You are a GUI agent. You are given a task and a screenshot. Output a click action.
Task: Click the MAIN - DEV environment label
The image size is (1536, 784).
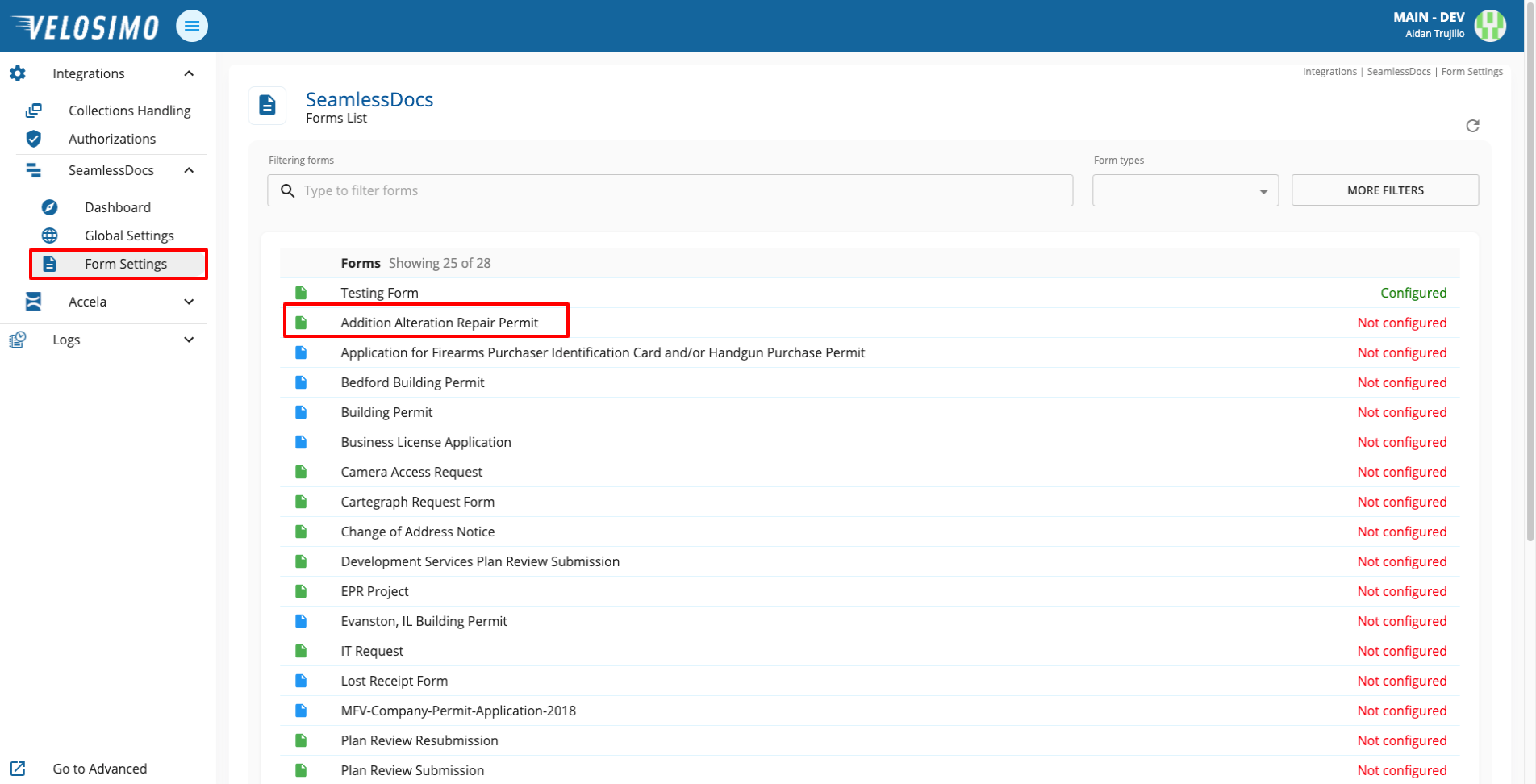(1429, 17)
